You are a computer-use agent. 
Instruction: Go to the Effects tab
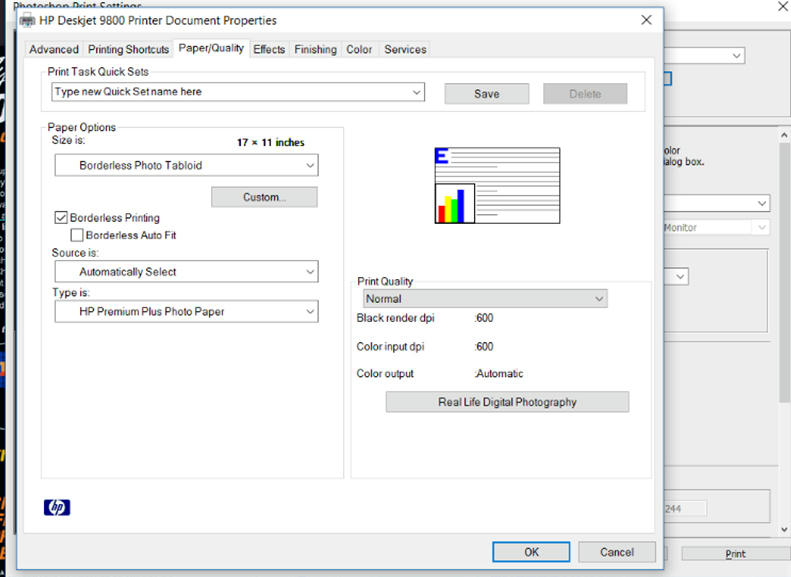pos(269,50)
